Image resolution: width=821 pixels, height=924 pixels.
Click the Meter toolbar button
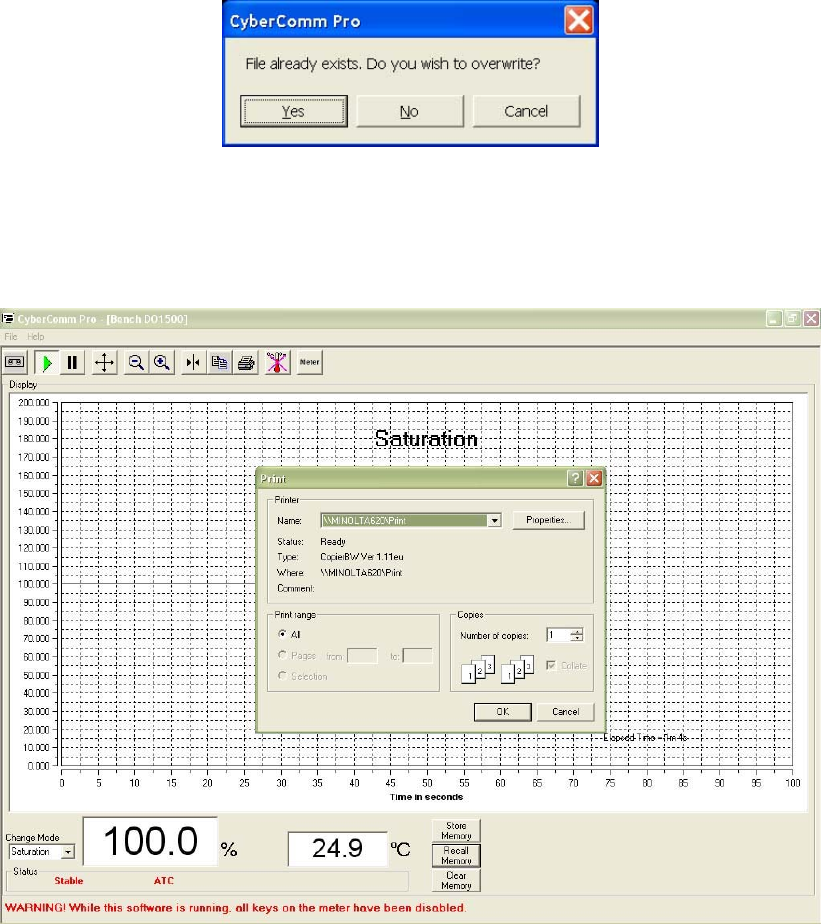309,362
